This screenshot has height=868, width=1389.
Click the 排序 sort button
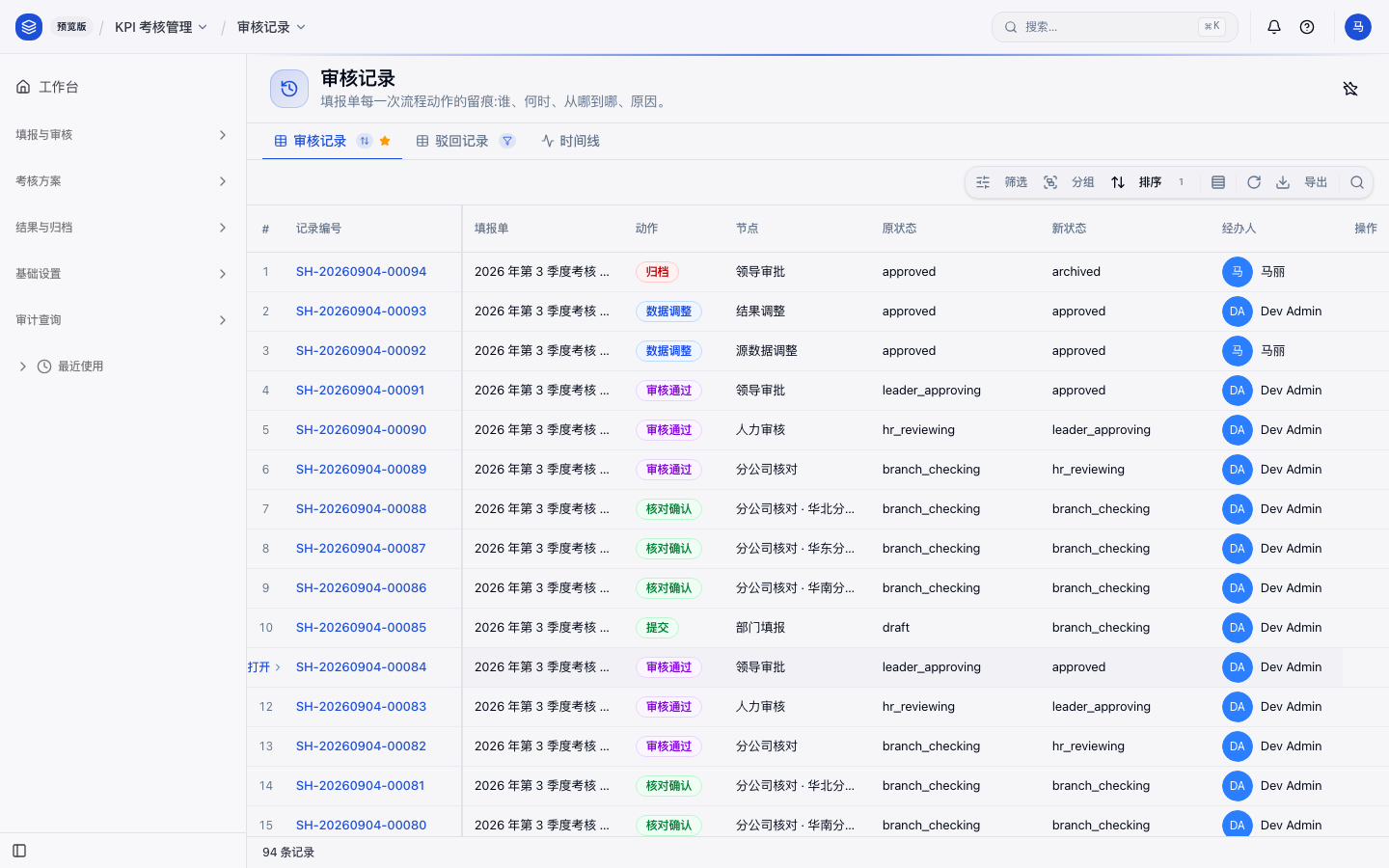click(x=1149, y=182)
